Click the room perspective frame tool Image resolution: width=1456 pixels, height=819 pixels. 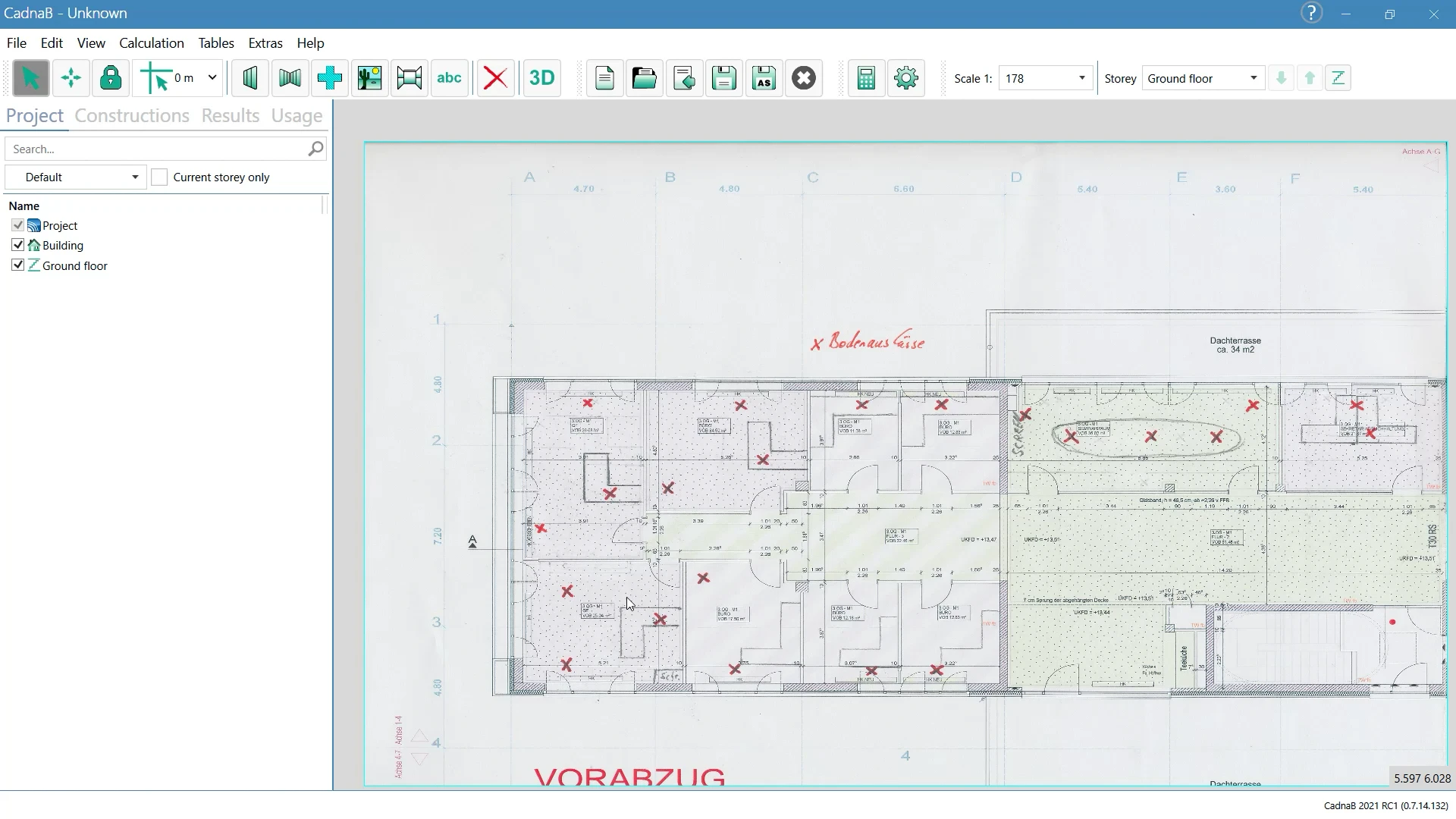point(409,78)
